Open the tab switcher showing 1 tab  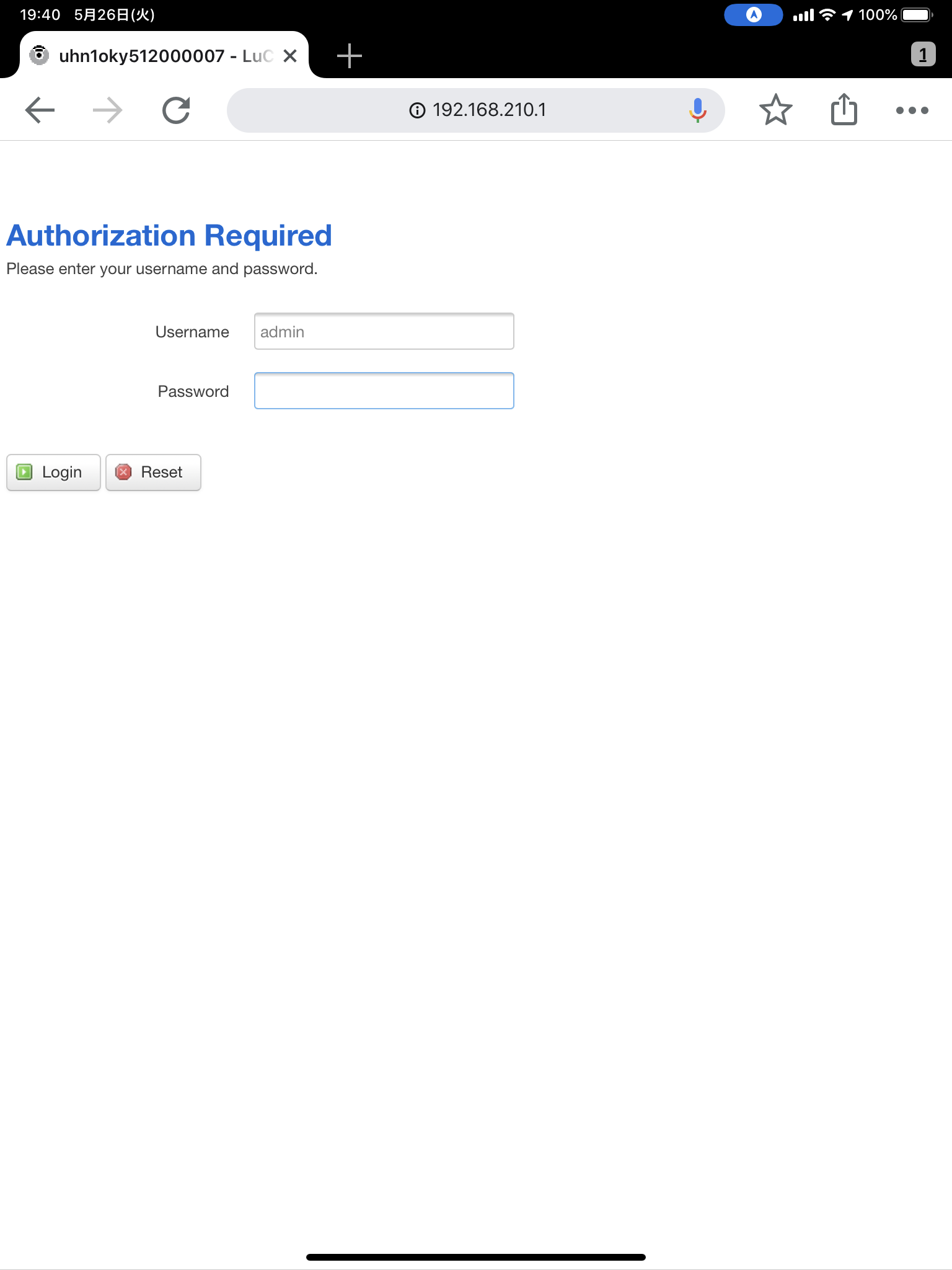pos(923,55)
